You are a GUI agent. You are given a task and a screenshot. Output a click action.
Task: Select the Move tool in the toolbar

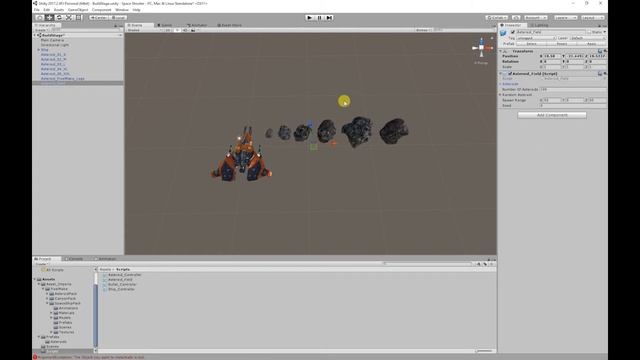coord(49,18)
